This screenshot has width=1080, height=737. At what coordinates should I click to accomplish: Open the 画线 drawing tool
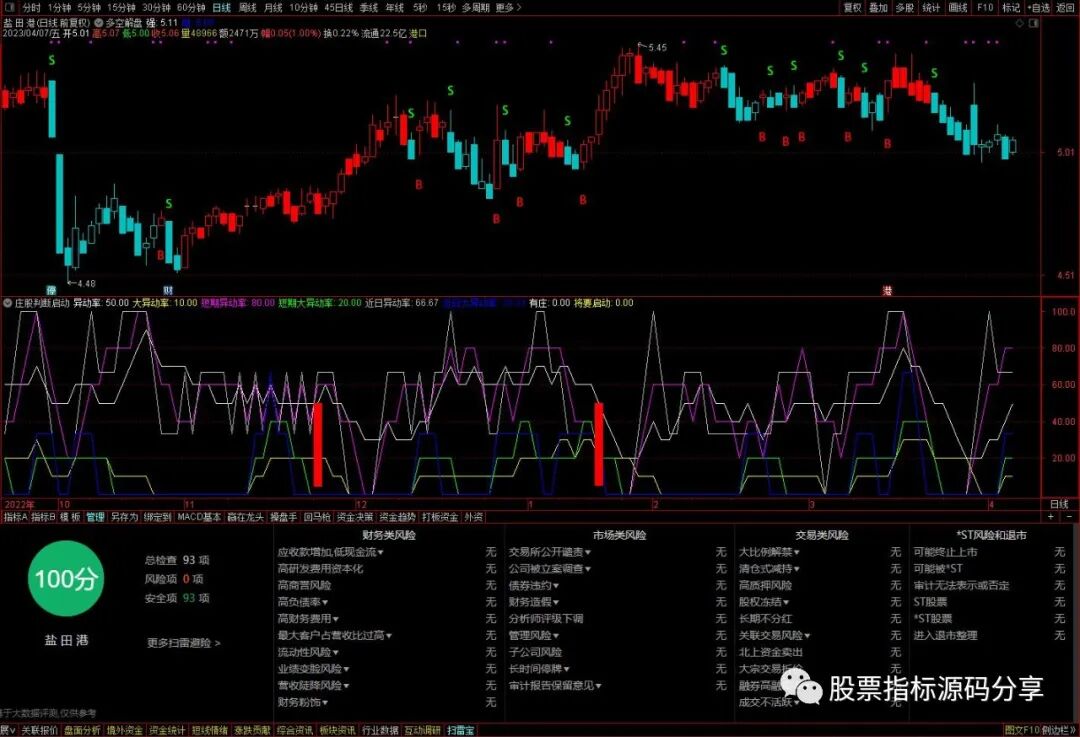point(958,8)
